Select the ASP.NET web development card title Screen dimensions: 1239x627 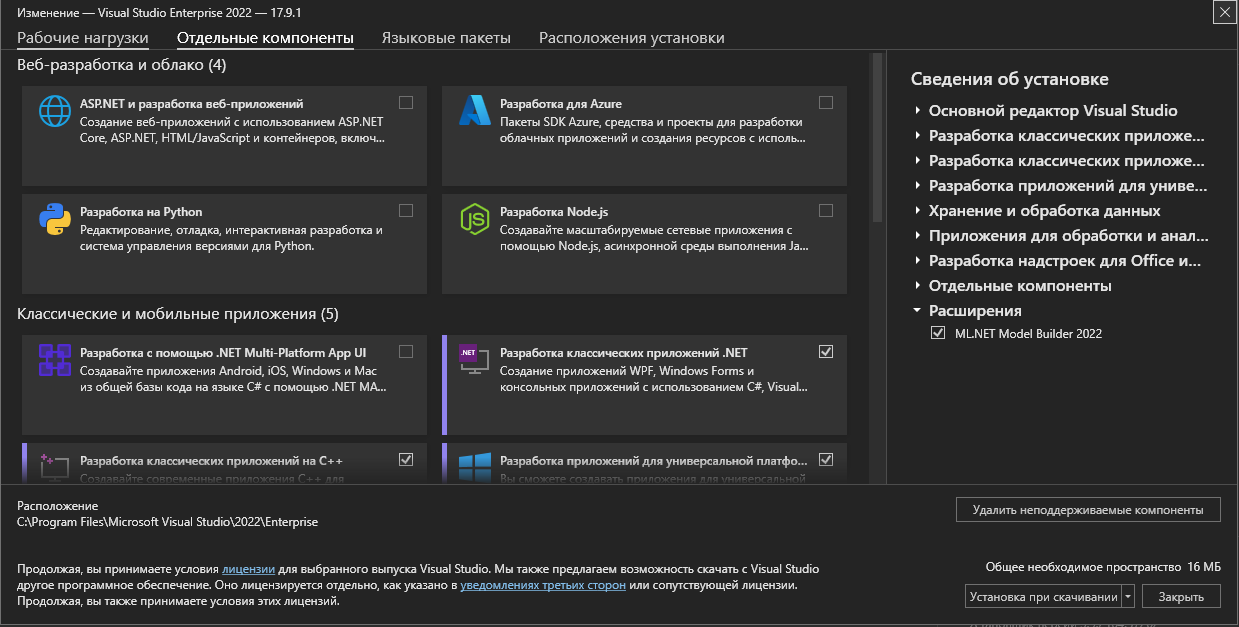(x=191, y=103)
